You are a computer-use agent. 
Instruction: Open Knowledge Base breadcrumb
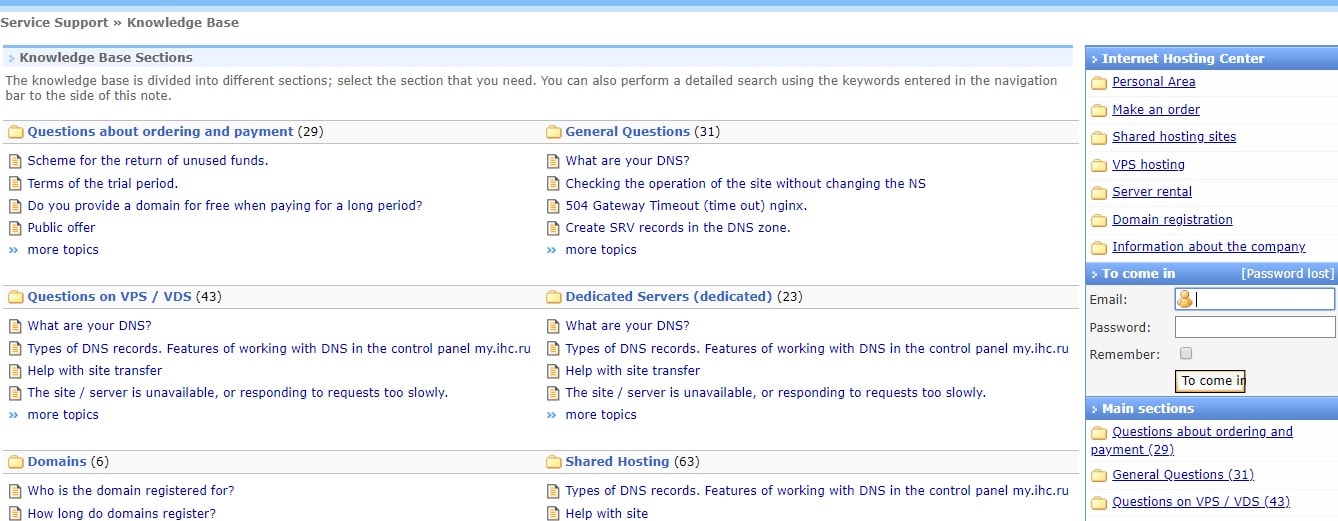coord(183,22)
